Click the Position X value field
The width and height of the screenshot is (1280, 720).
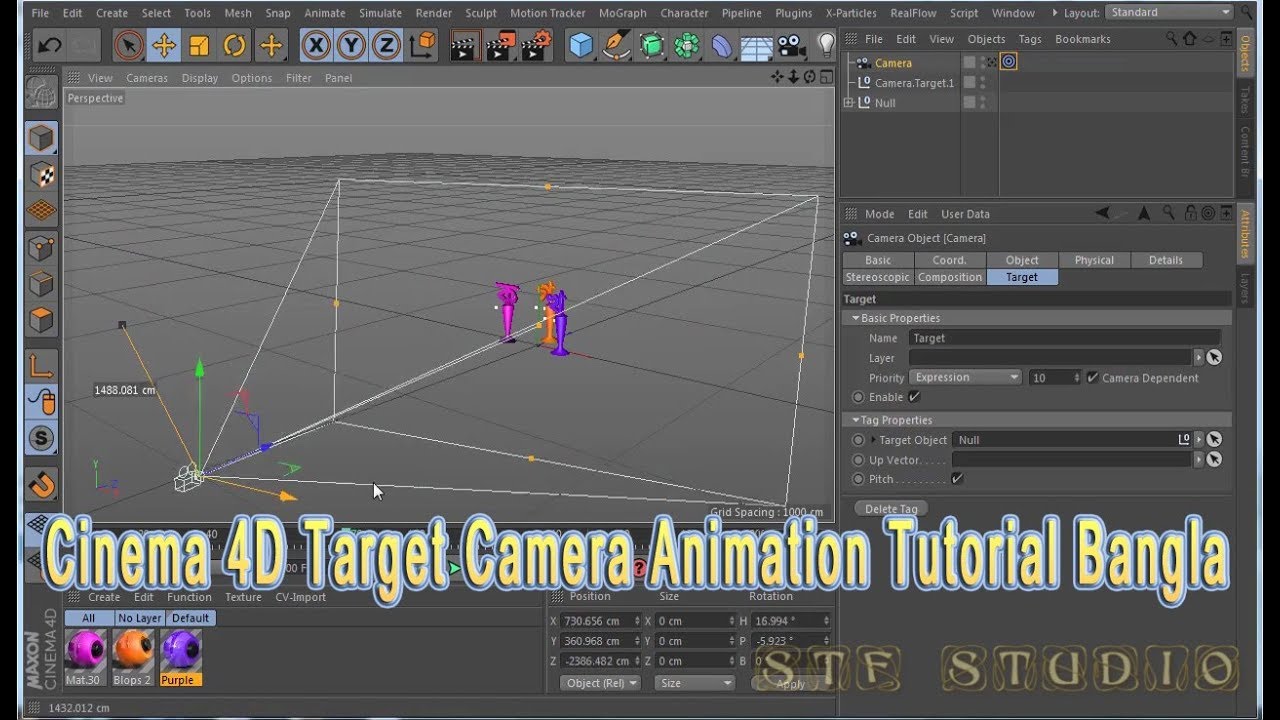599,621
